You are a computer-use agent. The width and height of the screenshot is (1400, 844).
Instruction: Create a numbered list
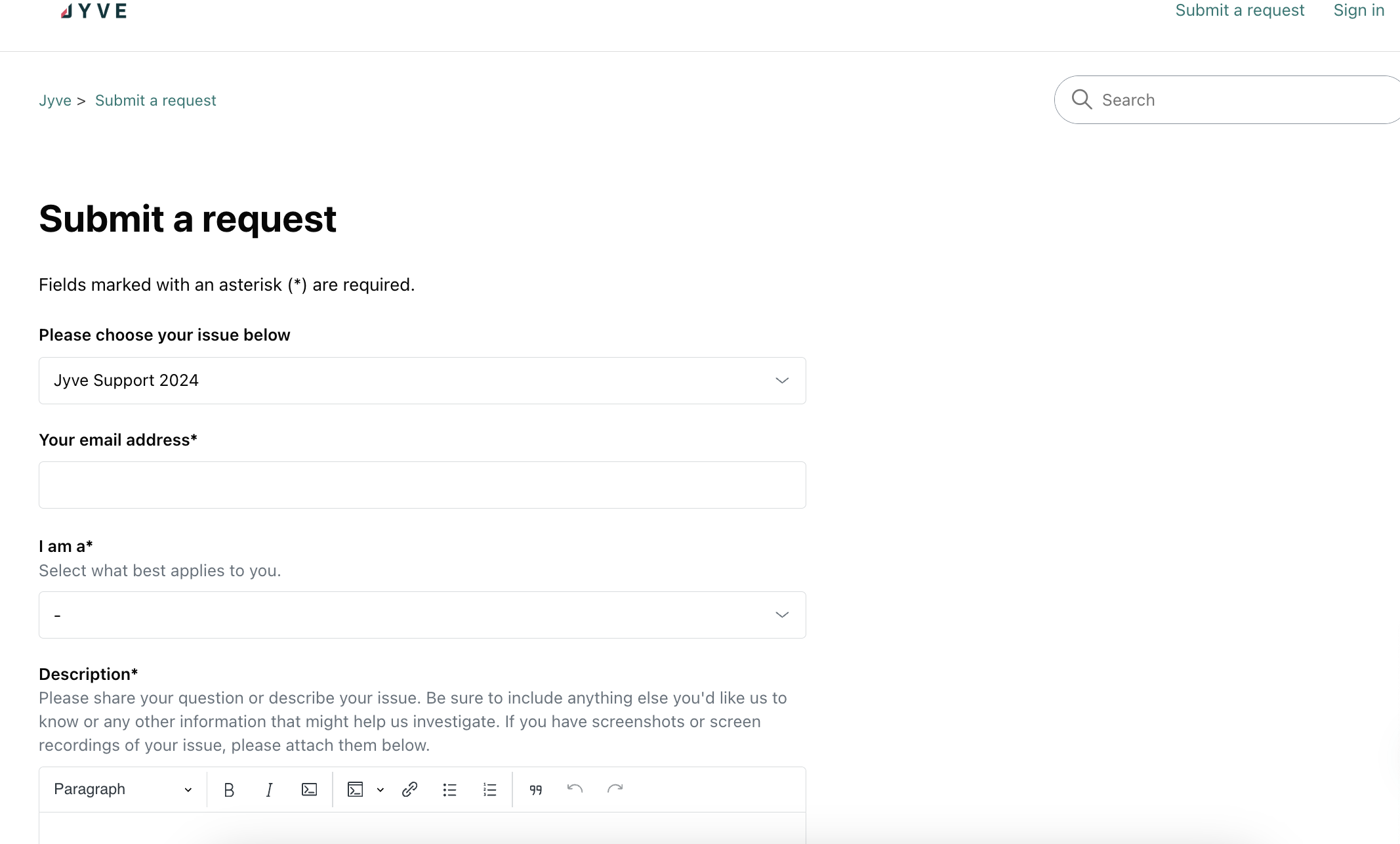tap(489, 790)
